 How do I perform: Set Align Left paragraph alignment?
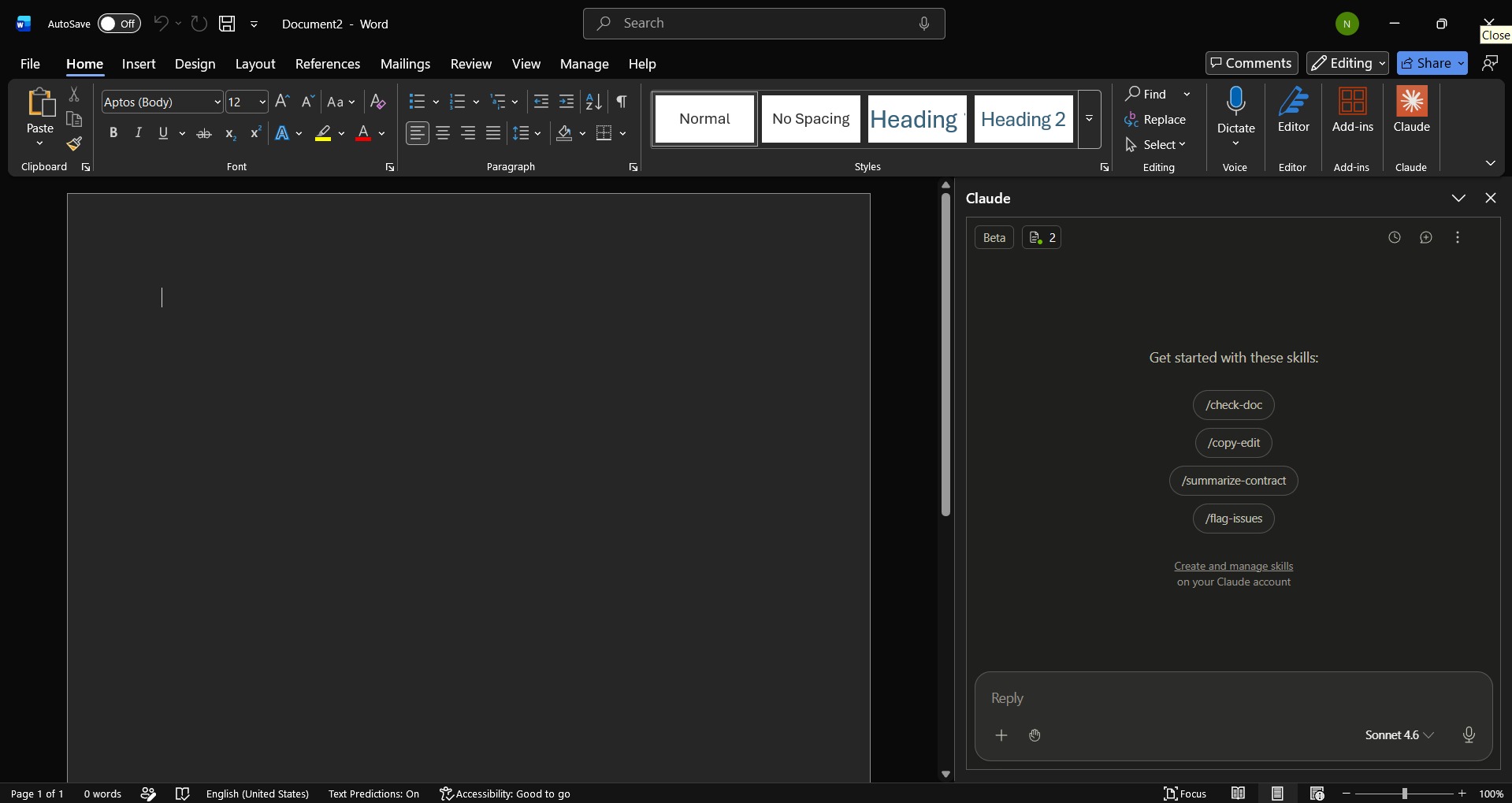[418, 133]
